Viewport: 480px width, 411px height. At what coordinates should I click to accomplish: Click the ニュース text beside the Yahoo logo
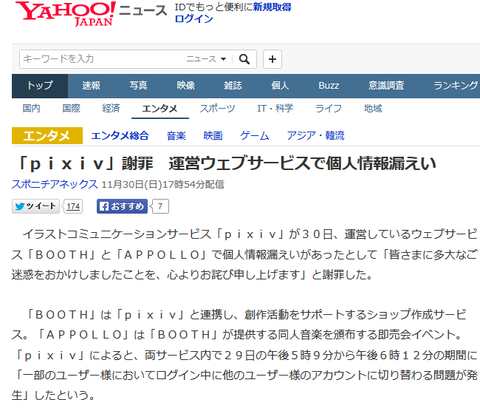coord(143,10)
